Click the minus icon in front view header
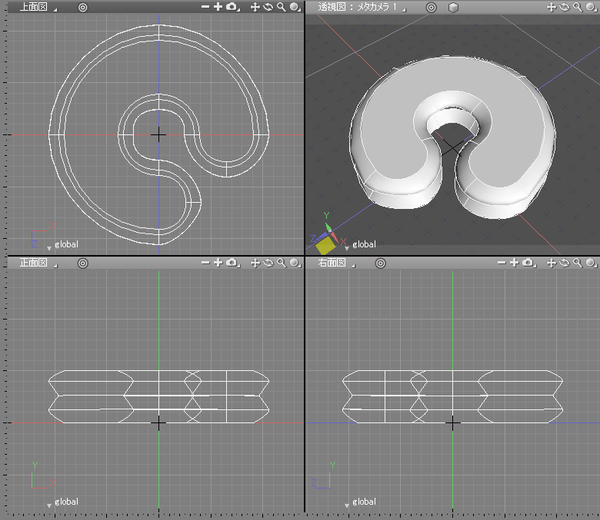Viewport: 600px width, 520px height. 204,263
